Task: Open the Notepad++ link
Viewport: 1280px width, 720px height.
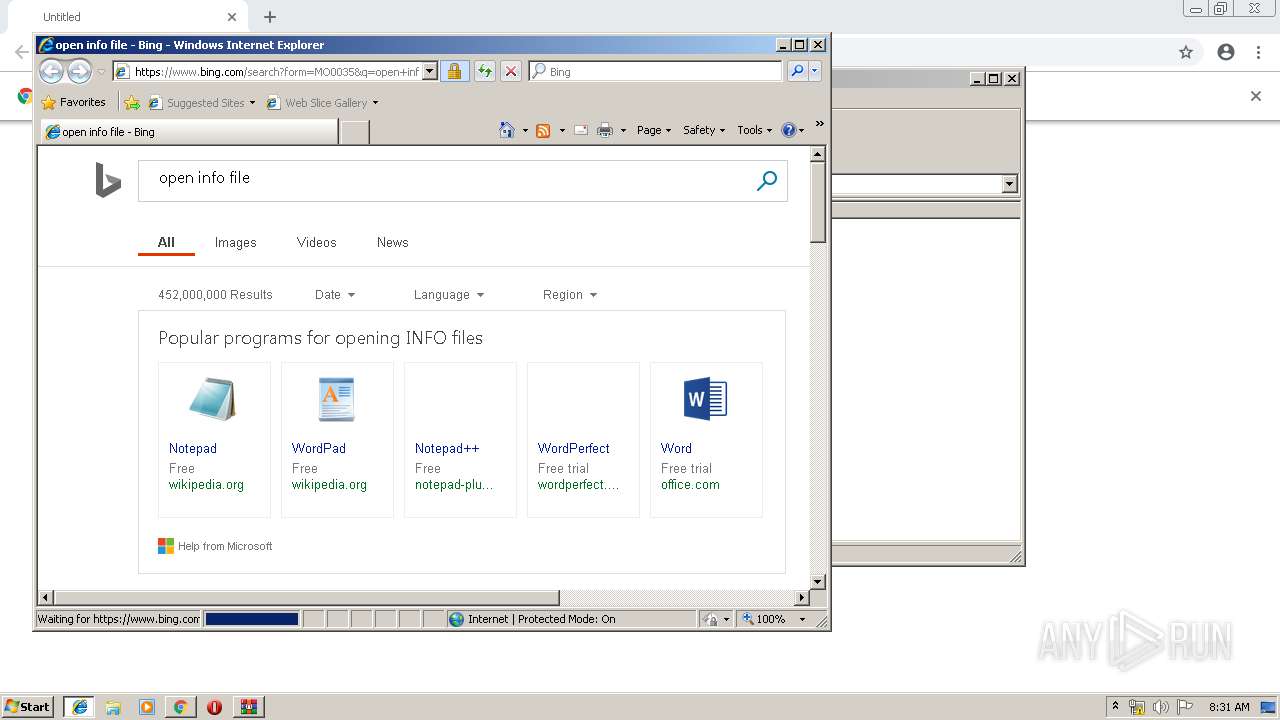Action: click(x=446, y=448)
